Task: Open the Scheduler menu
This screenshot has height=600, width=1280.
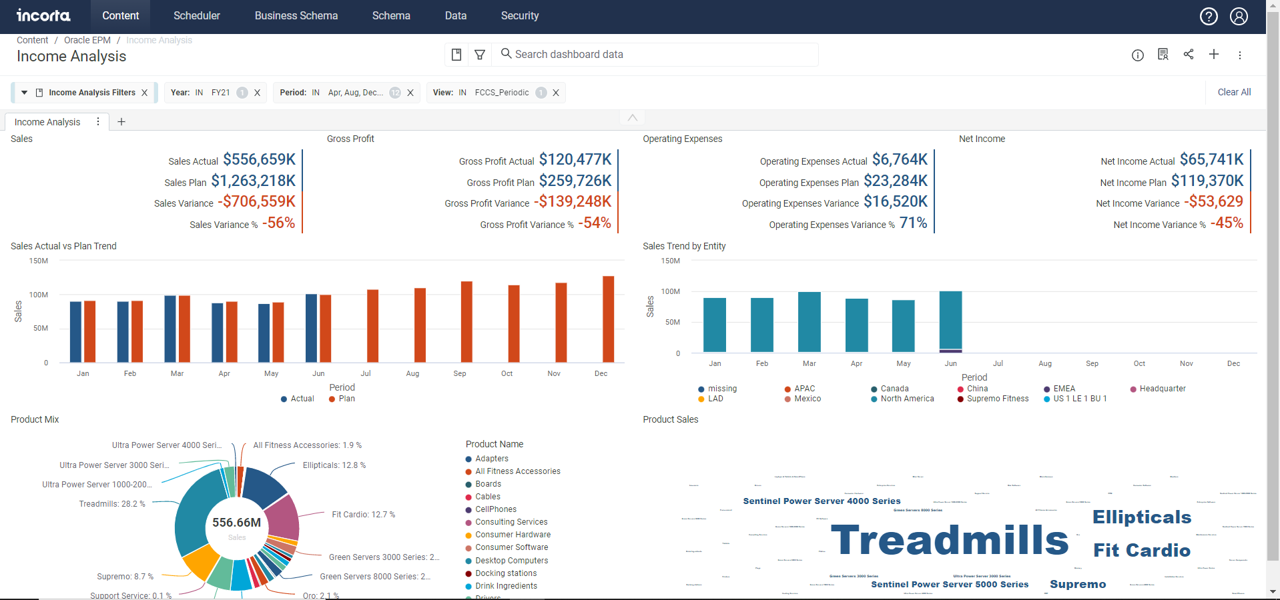Action: 197,16
